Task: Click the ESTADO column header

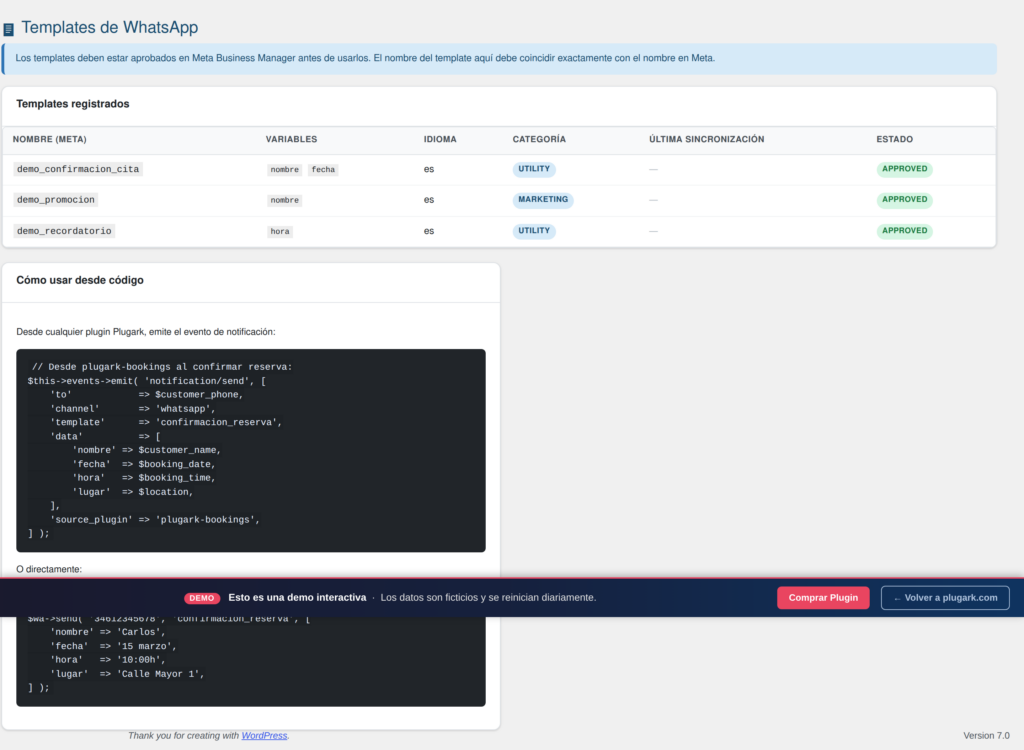Action: 894,139
